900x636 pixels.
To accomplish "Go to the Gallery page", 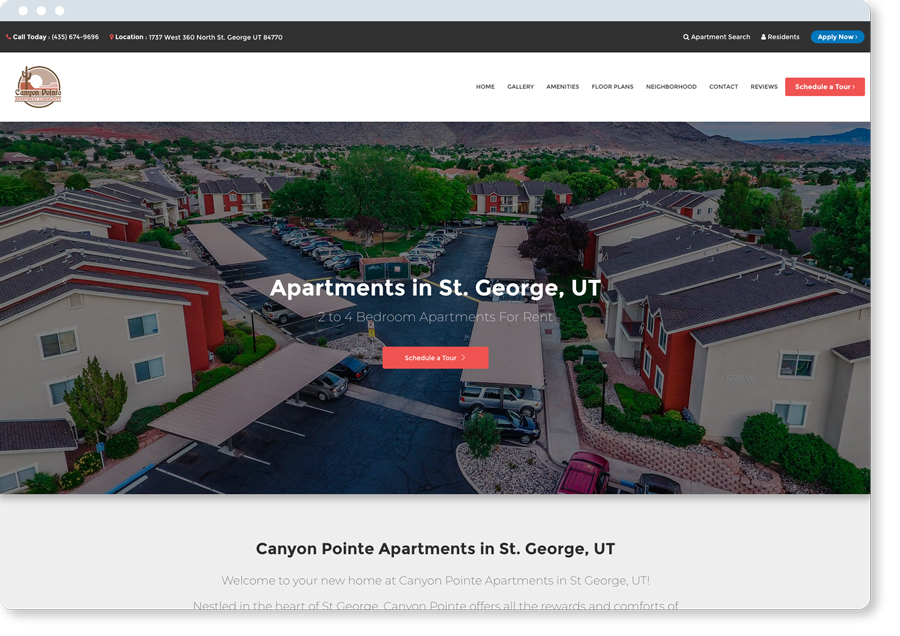I will tap(521, 87).
